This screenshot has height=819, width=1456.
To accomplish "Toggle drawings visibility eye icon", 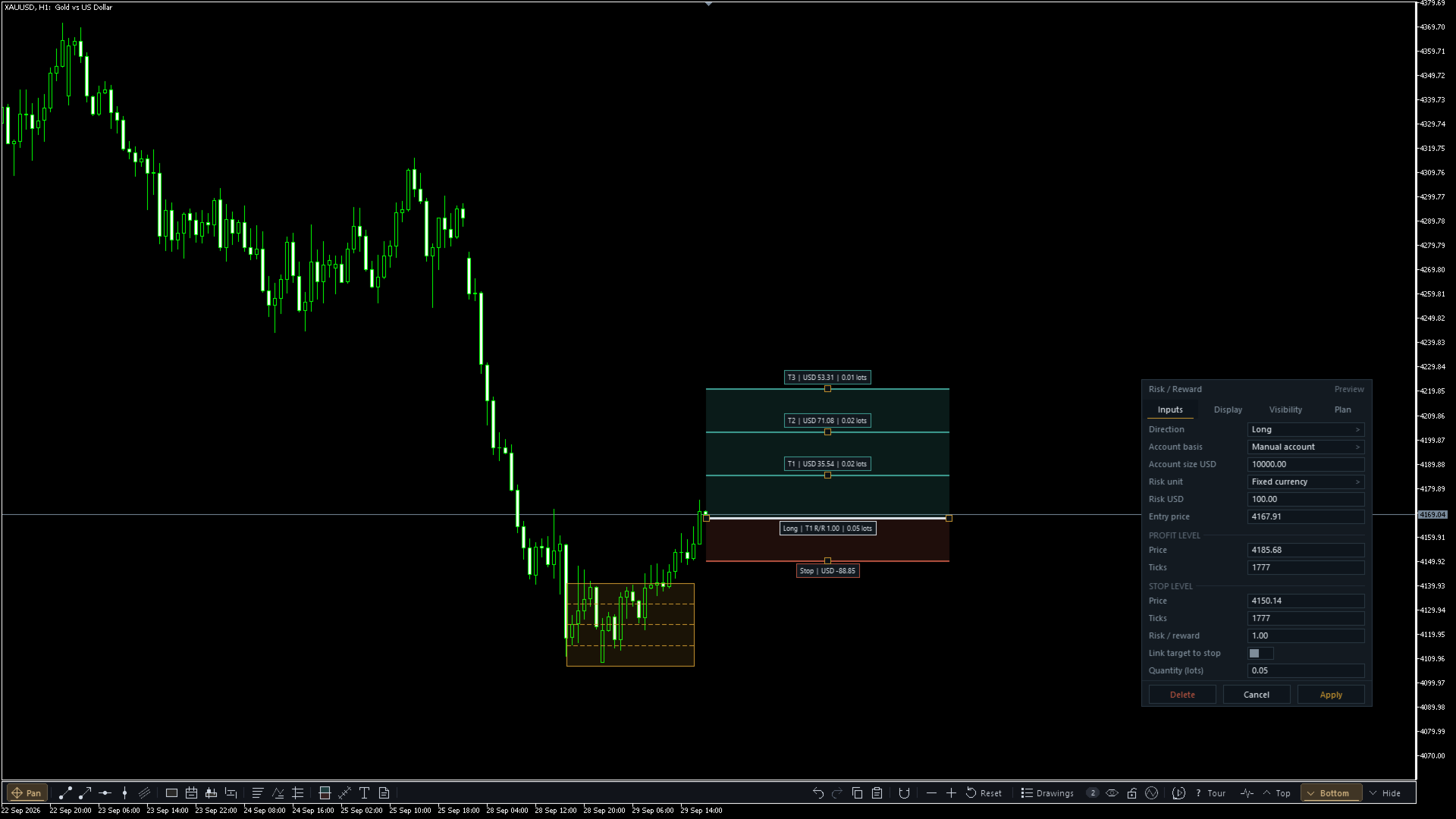I will (x=1112, y=793).
